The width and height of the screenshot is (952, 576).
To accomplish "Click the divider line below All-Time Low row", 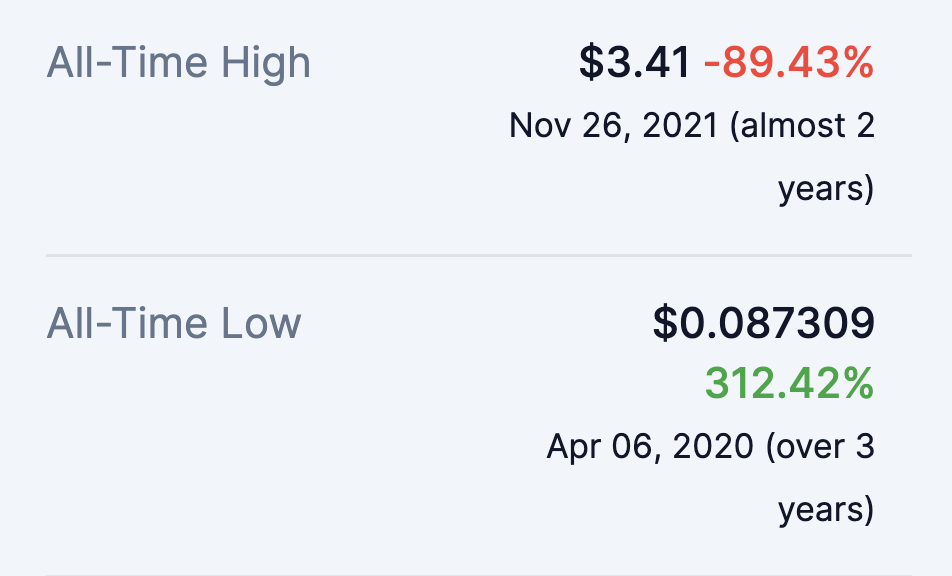I will 479,574.
